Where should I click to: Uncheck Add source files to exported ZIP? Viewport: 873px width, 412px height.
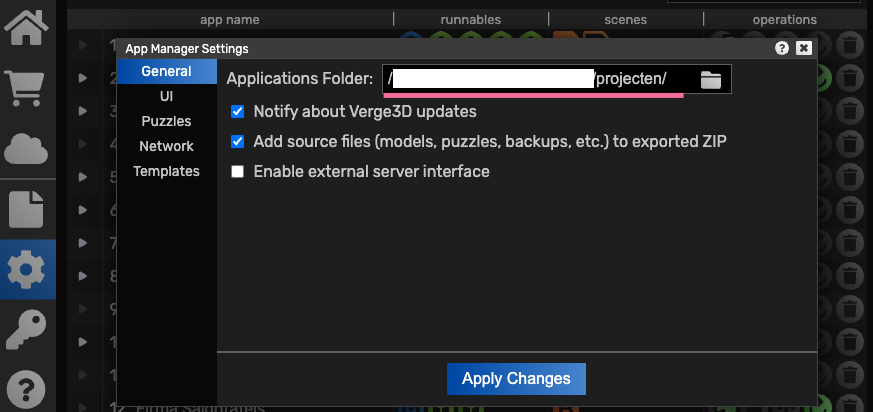(x=238, y=142)
